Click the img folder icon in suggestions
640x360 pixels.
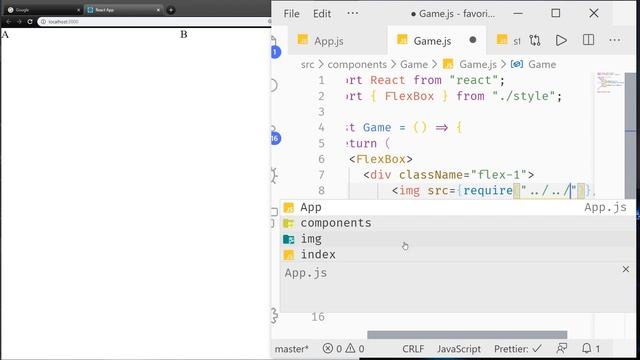click(x=289, y=239)
